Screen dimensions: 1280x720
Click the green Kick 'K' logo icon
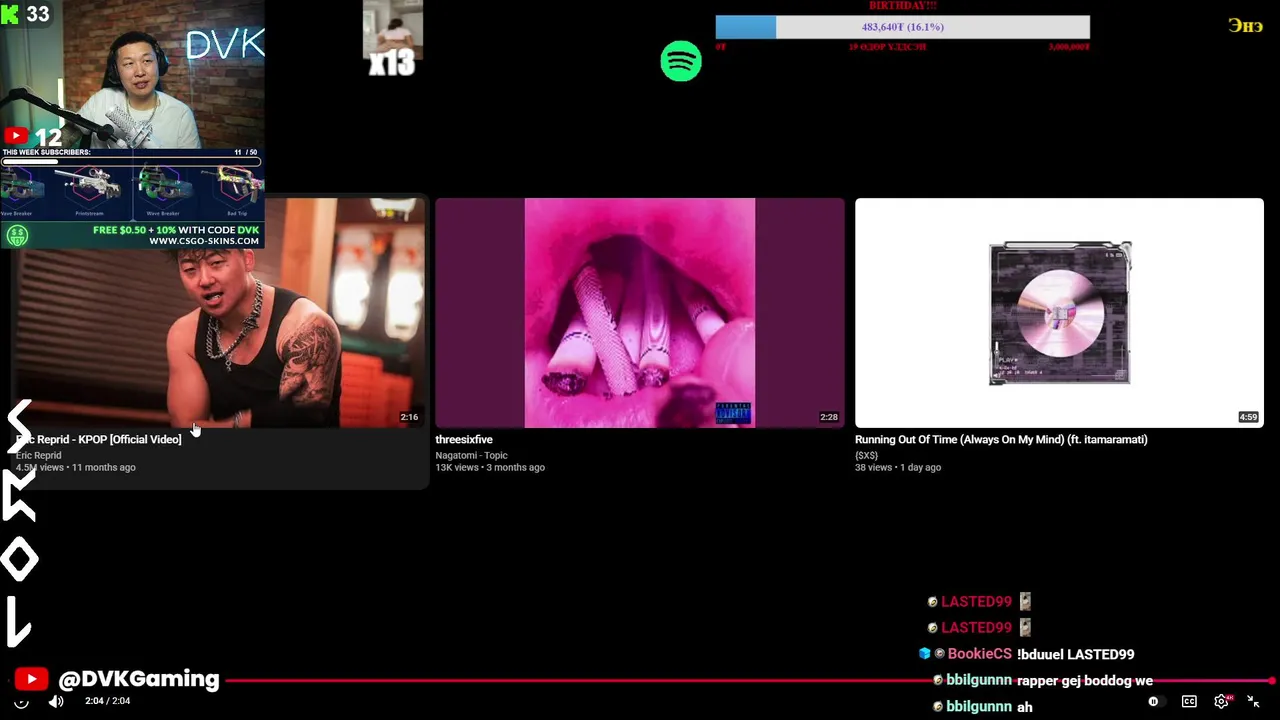pos(10,14)
